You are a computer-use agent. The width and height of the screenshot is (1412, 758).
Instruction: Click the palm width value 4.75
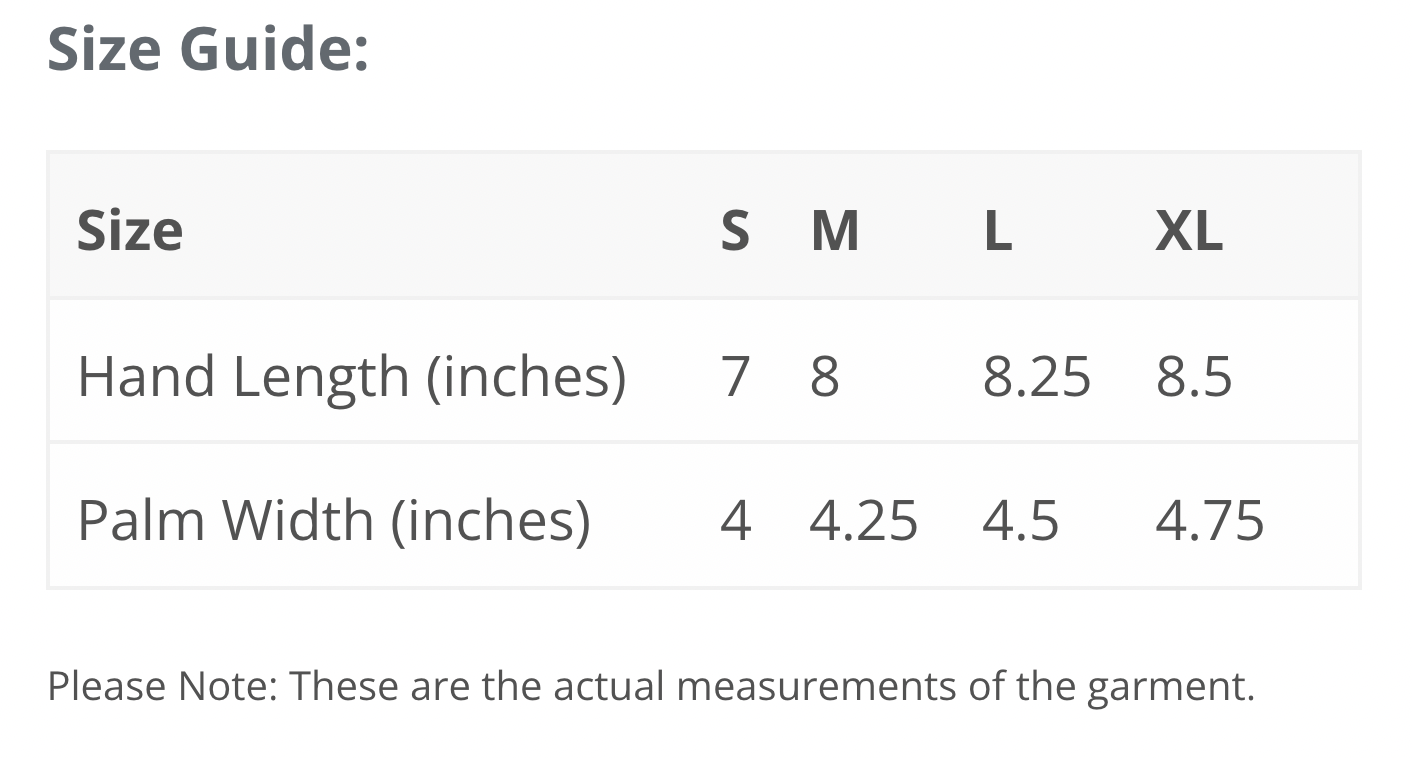[1210, 521]
